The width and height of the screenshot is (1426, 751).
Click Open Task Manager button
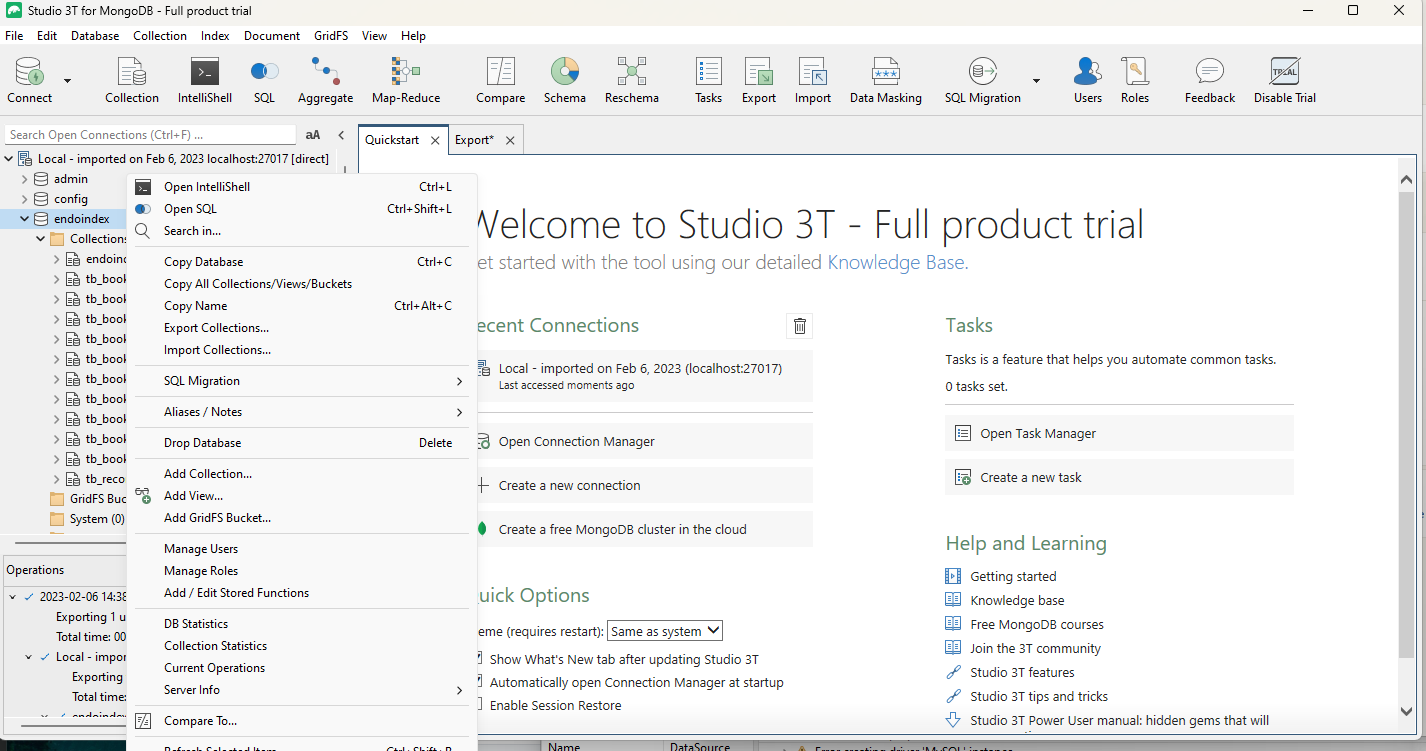click(x=1119, y=433)
